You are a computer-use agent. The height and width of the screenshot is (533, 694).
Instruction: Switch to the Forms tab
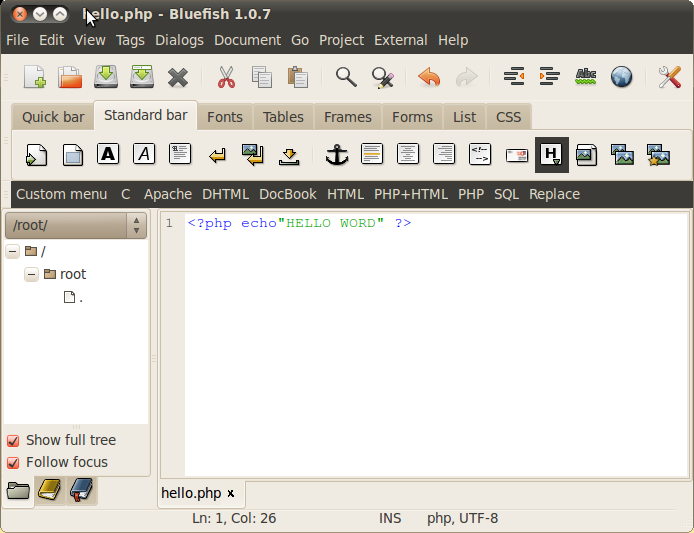point(412,117)
